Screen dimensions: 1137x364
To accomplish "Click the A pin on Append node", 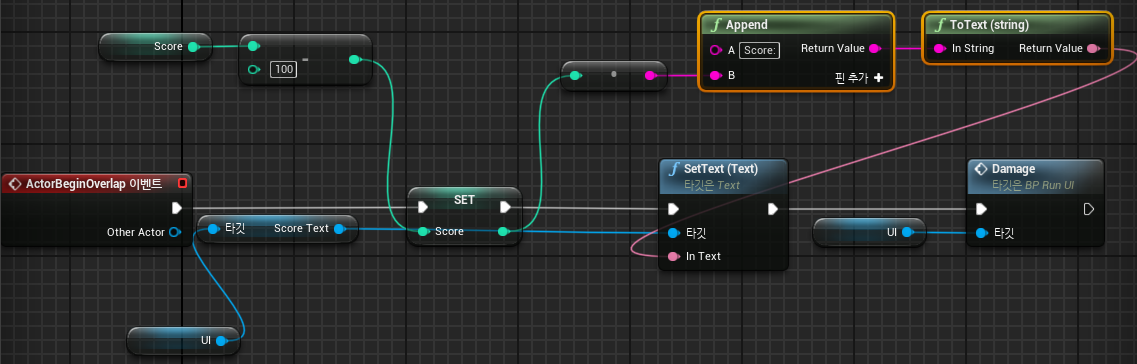I will pyautogui.click(x=715, y=50).
